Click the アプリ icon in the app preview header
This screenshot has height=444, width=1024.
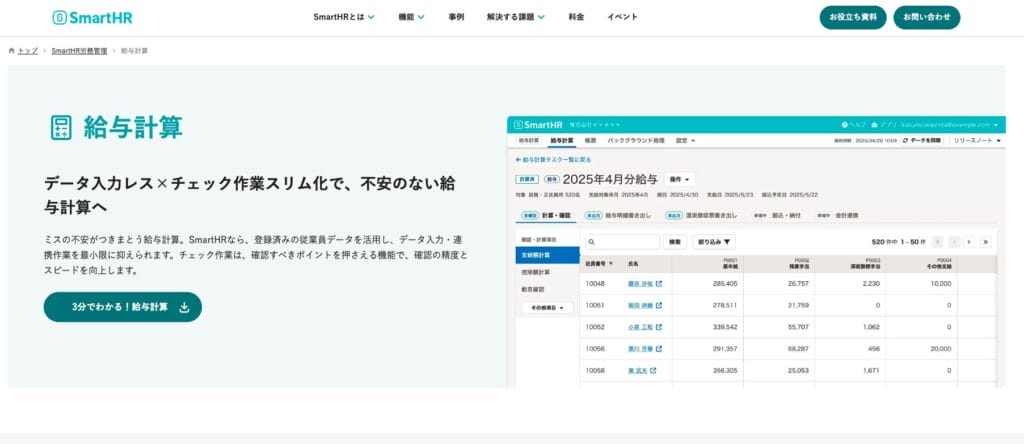tap(874, 125)
